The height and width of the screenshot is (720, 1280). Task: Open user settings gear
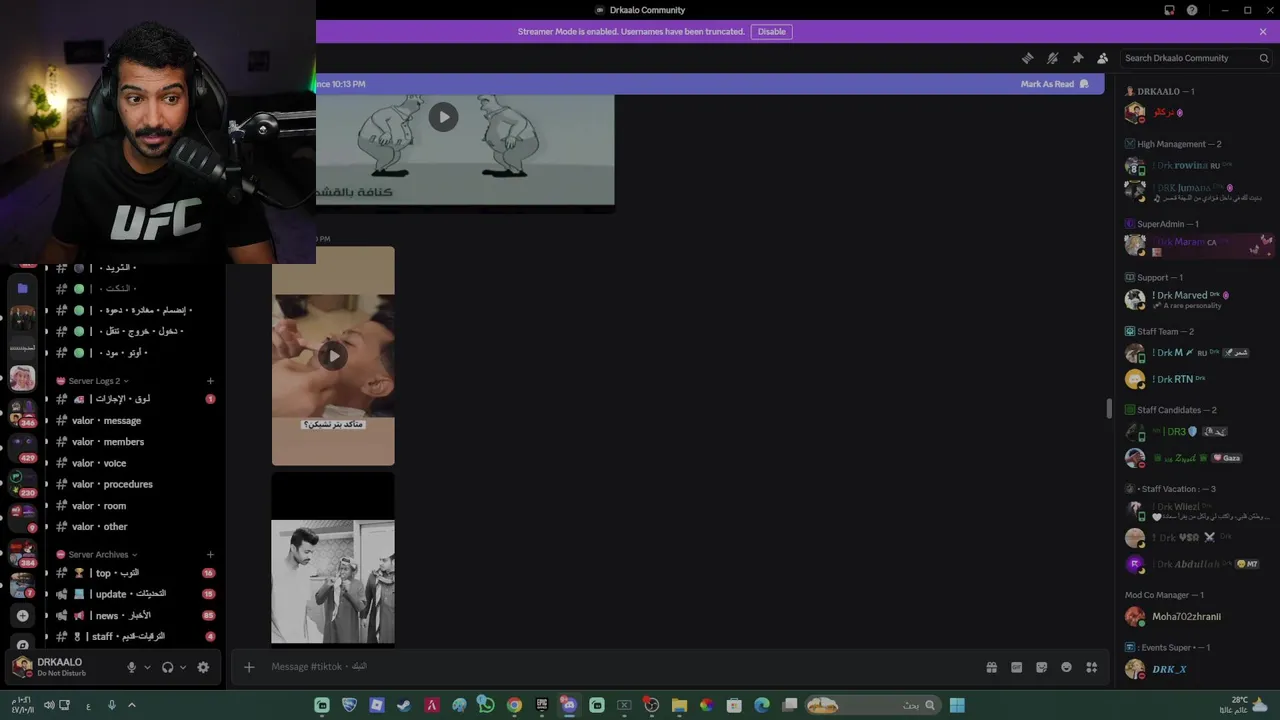pyautogui.click(x=203, y=667)
